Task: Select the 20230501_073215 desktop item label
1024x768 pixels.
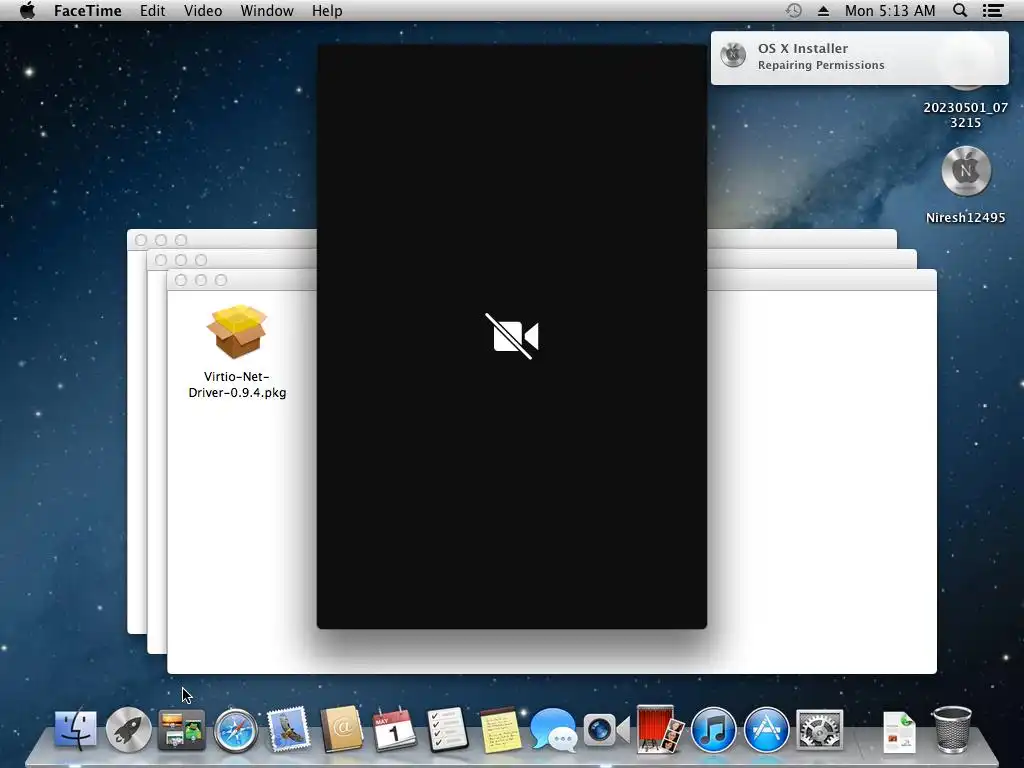Action: pos(965,115)
